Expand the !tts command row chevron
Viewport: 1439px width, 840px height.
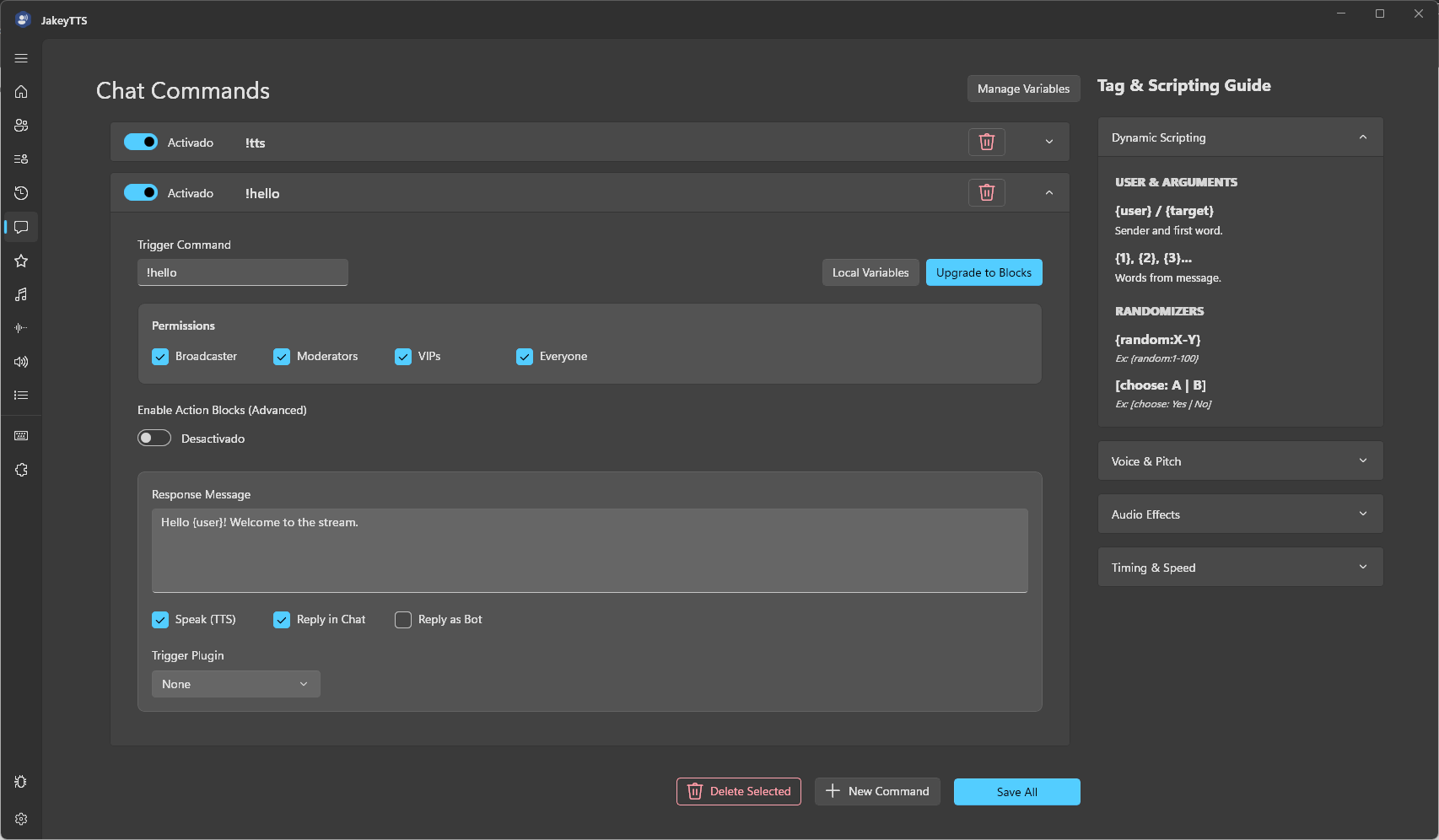tap(1049, 142)
